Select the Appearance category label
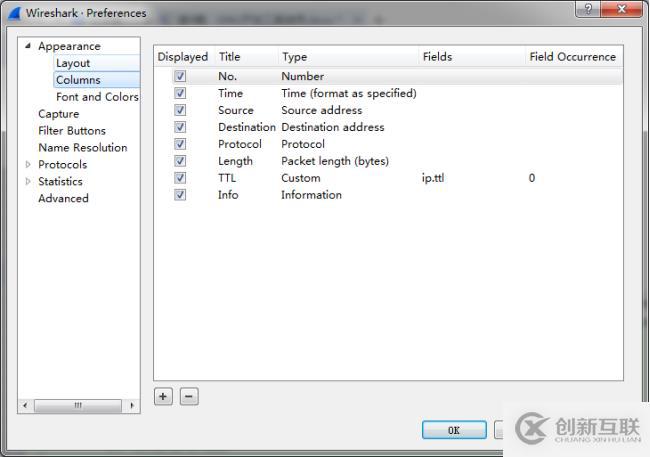Image resolution: width=650 pixels, height=457 pixels. (69, 46)
